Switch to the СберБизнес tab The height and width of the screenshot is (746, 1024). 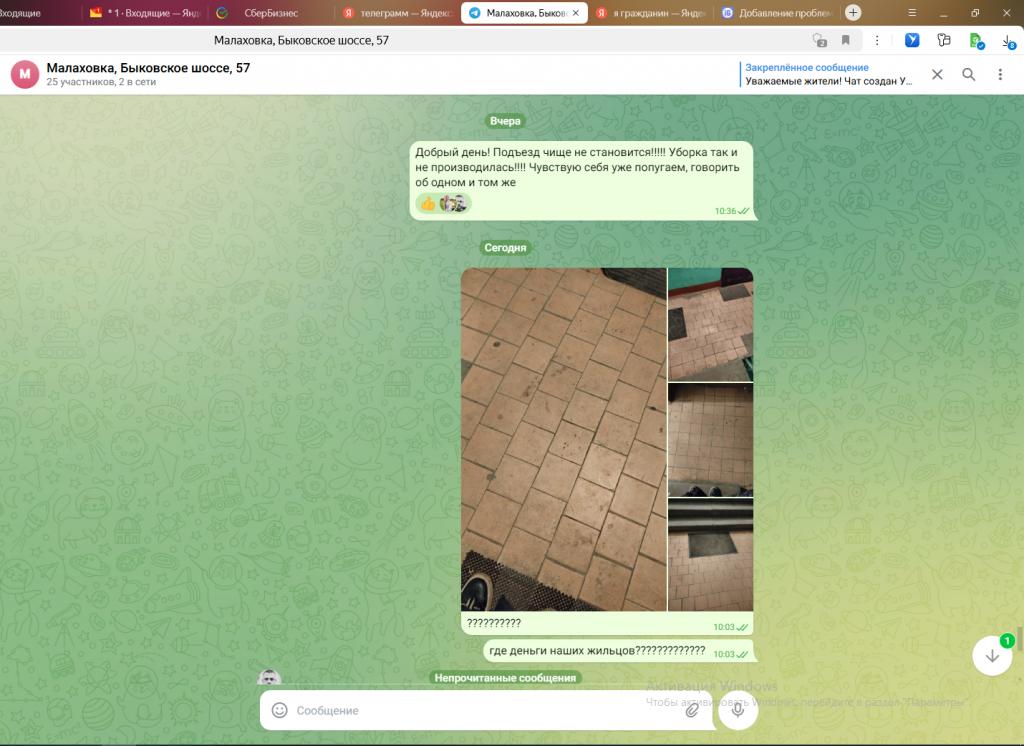264,13
